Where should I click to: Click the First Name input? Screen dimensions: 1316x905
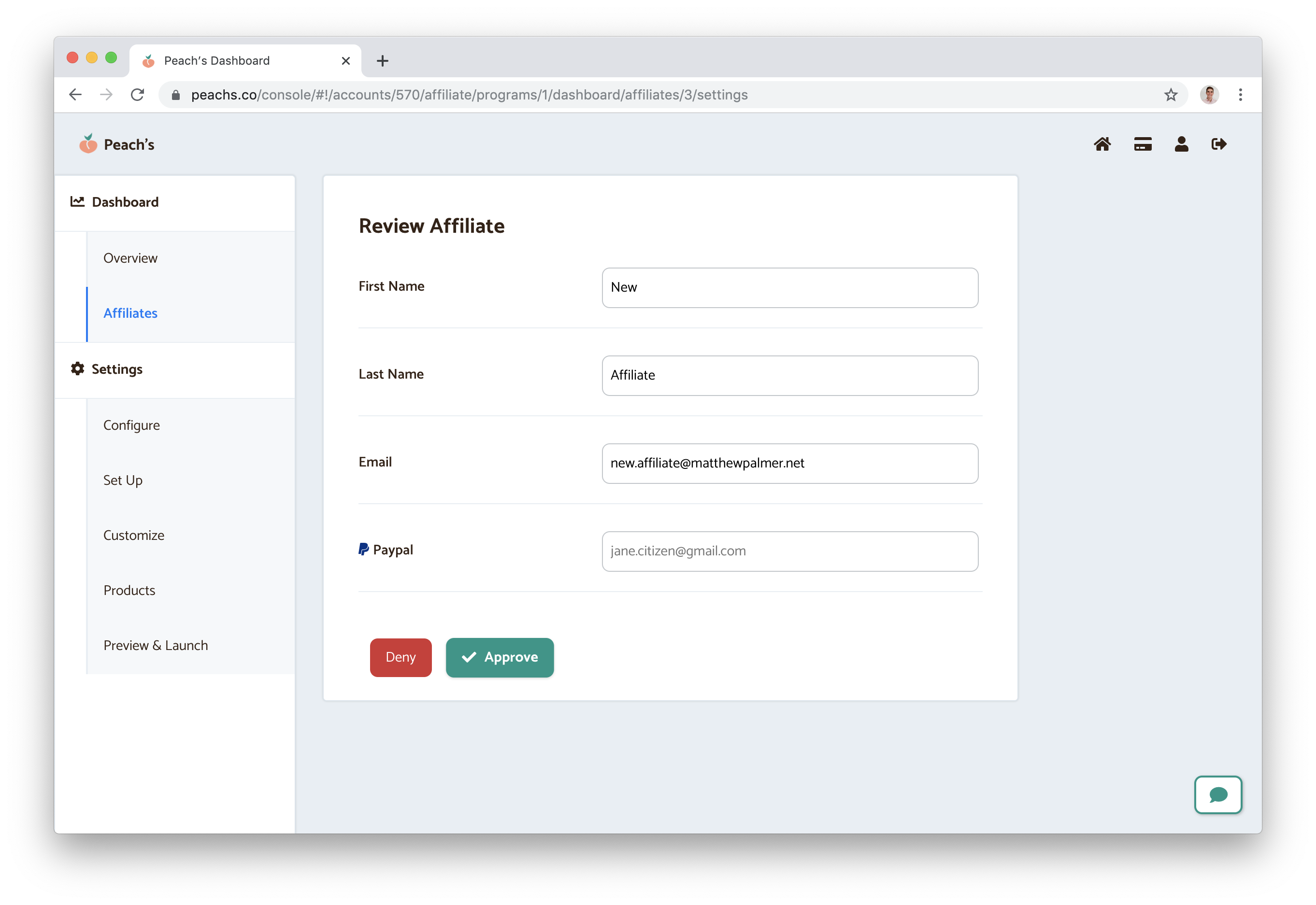[x=789, y=287]
